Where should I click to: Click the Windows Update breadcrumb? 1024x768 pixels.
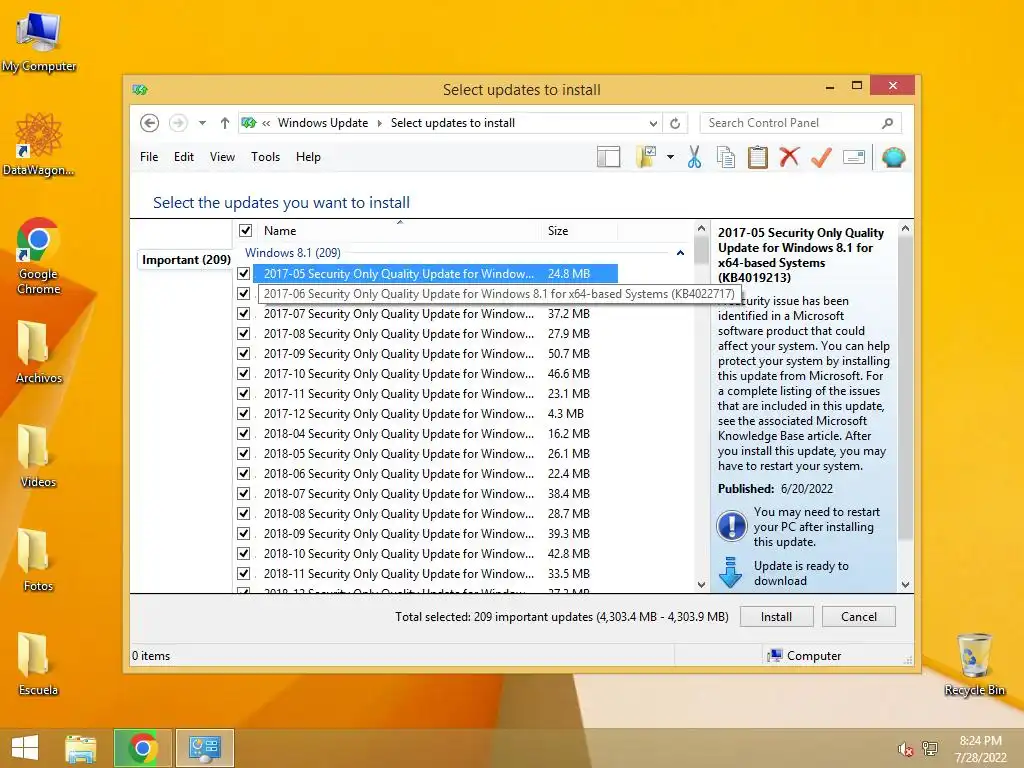(x=323, y=123)
